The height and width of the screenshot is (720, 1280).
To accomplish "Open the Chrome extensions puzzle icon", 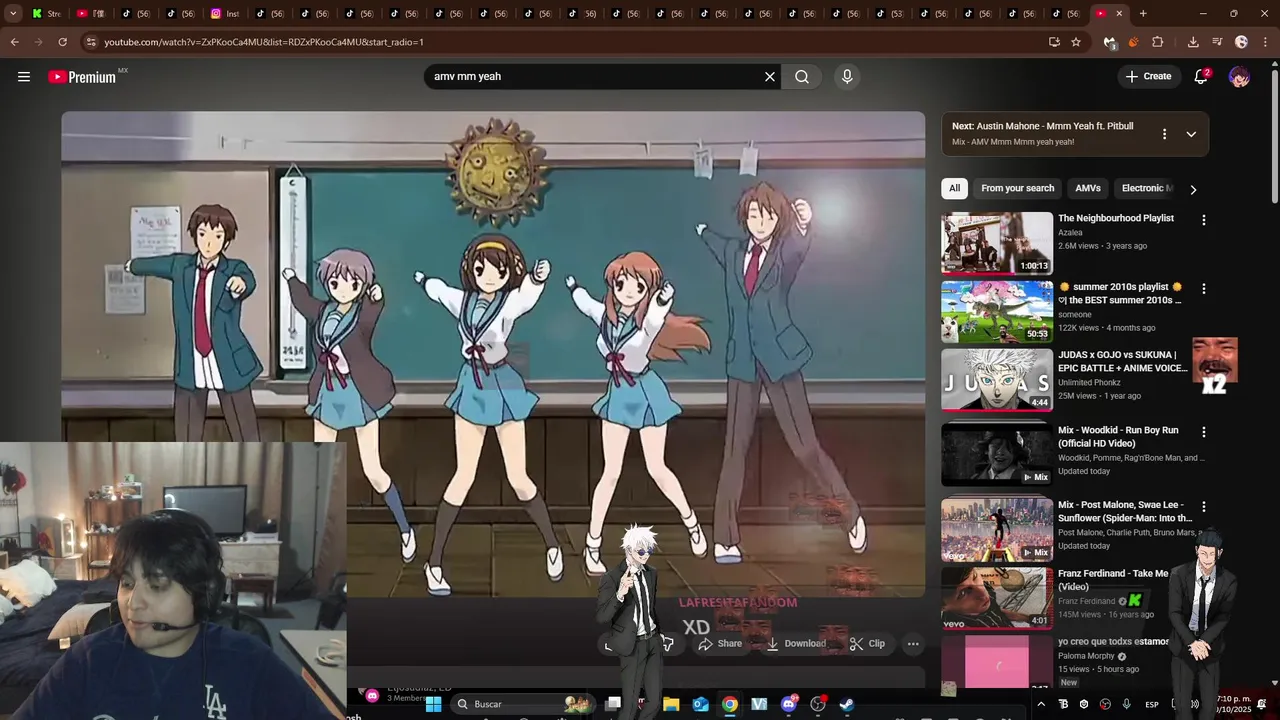I will [x=1158, y=42].
